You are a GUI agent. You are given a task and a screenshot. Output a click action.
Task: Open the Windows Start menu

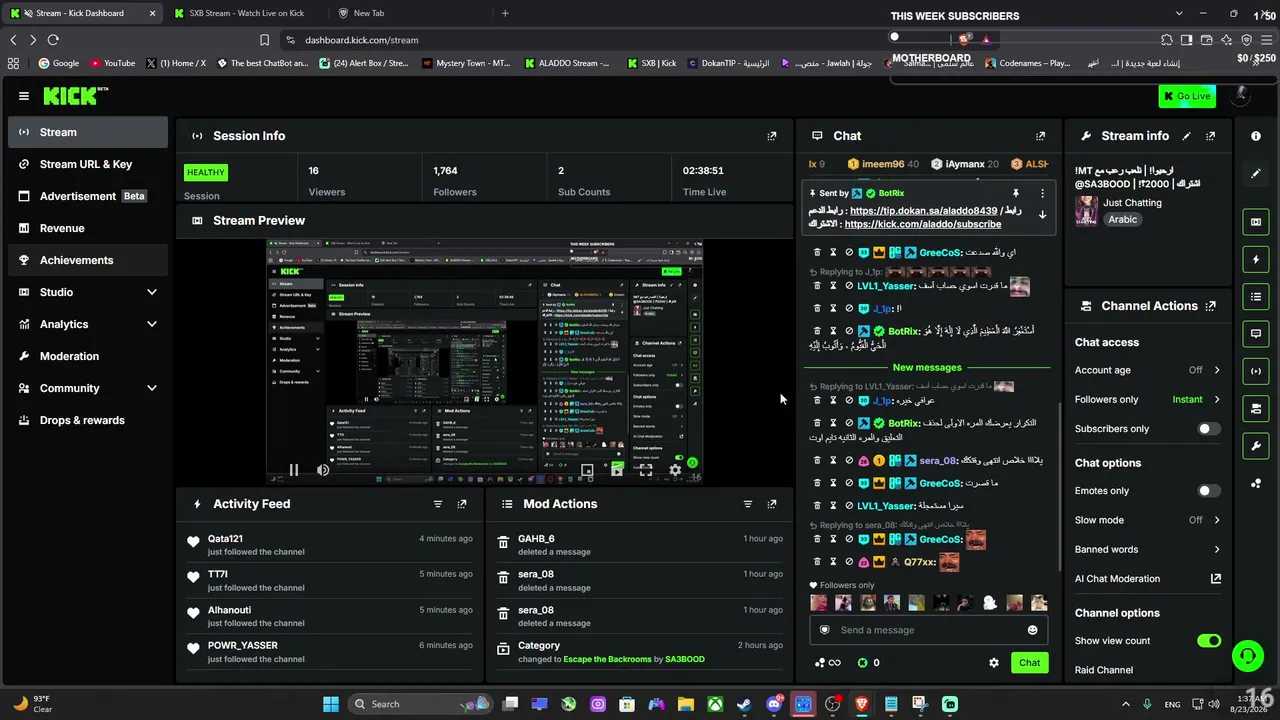click(x=331, y=704)
